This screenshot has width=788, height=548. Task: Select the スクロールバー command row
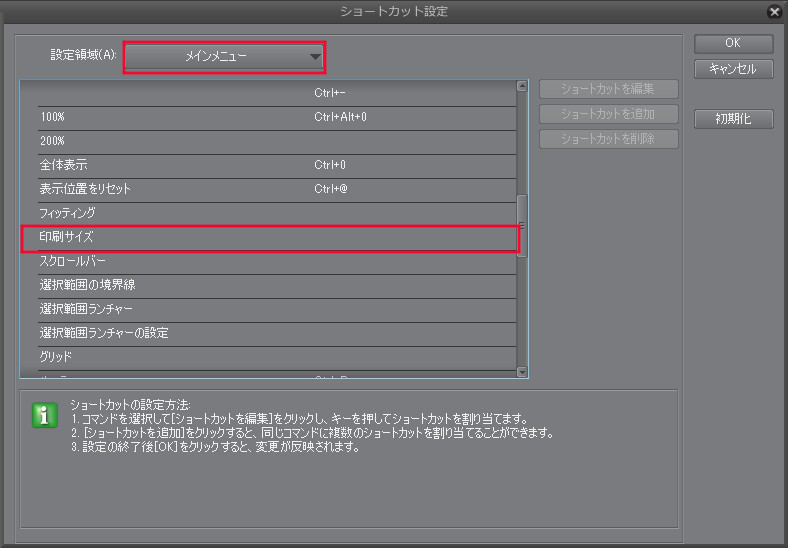[x=277, y=261]
